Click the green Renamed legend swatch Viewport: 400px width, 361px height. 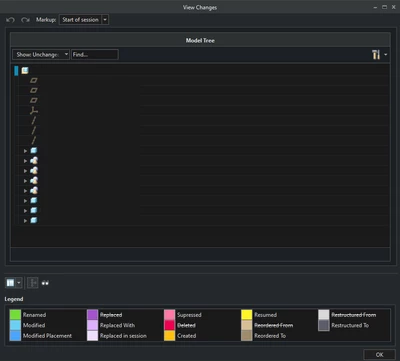[15, 315]
